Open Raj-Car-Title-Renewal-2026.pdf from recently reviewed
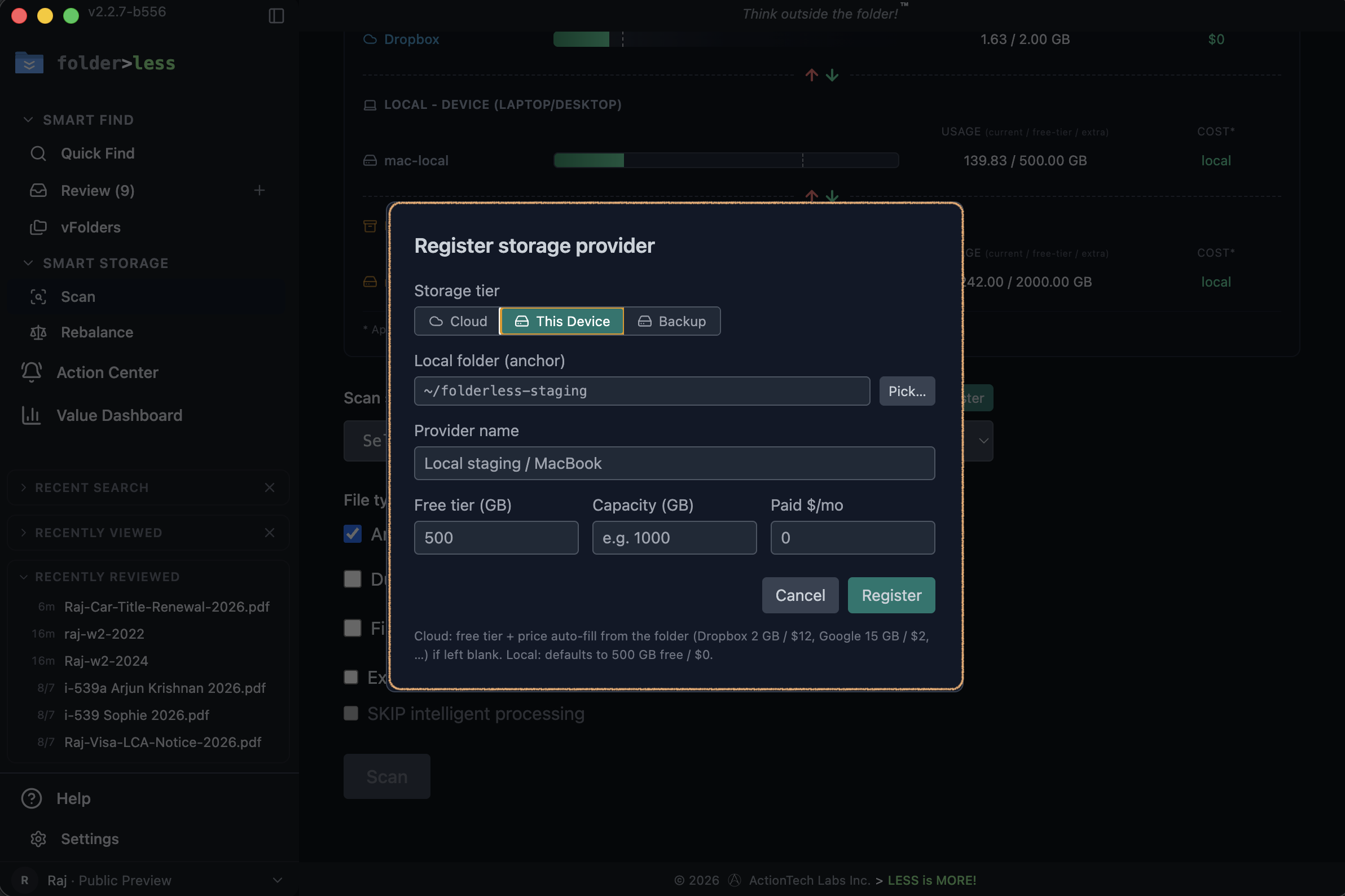Viewport: 1345px width, 896px height. 167,607
